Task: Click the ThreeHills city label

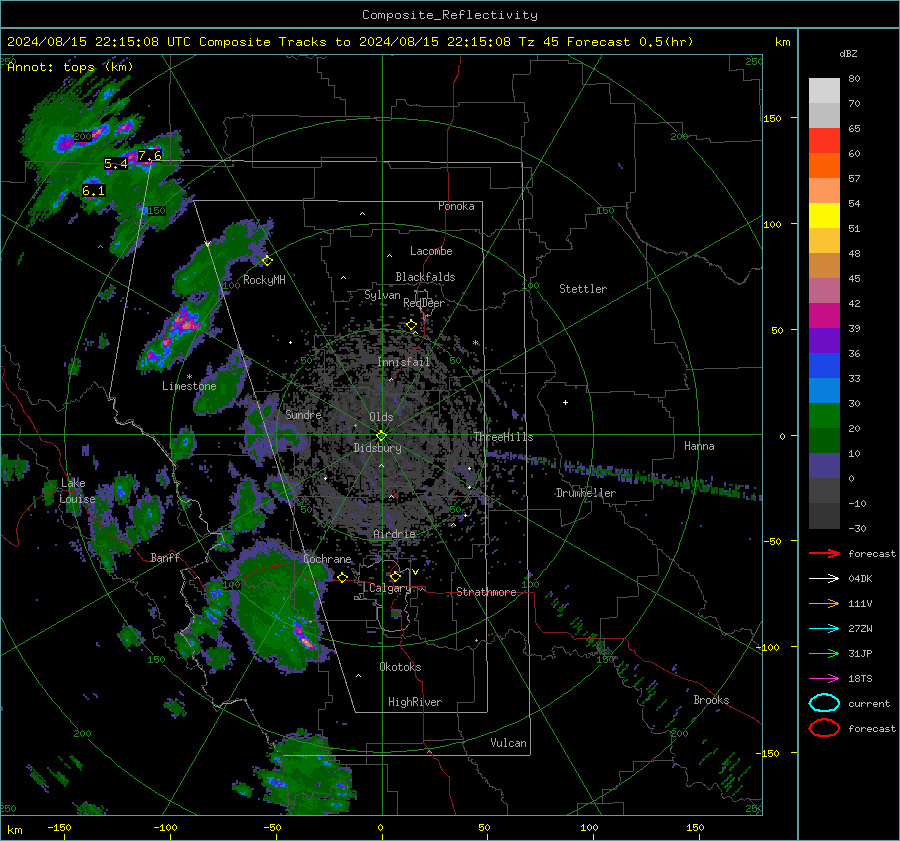Action: point(503,437)
